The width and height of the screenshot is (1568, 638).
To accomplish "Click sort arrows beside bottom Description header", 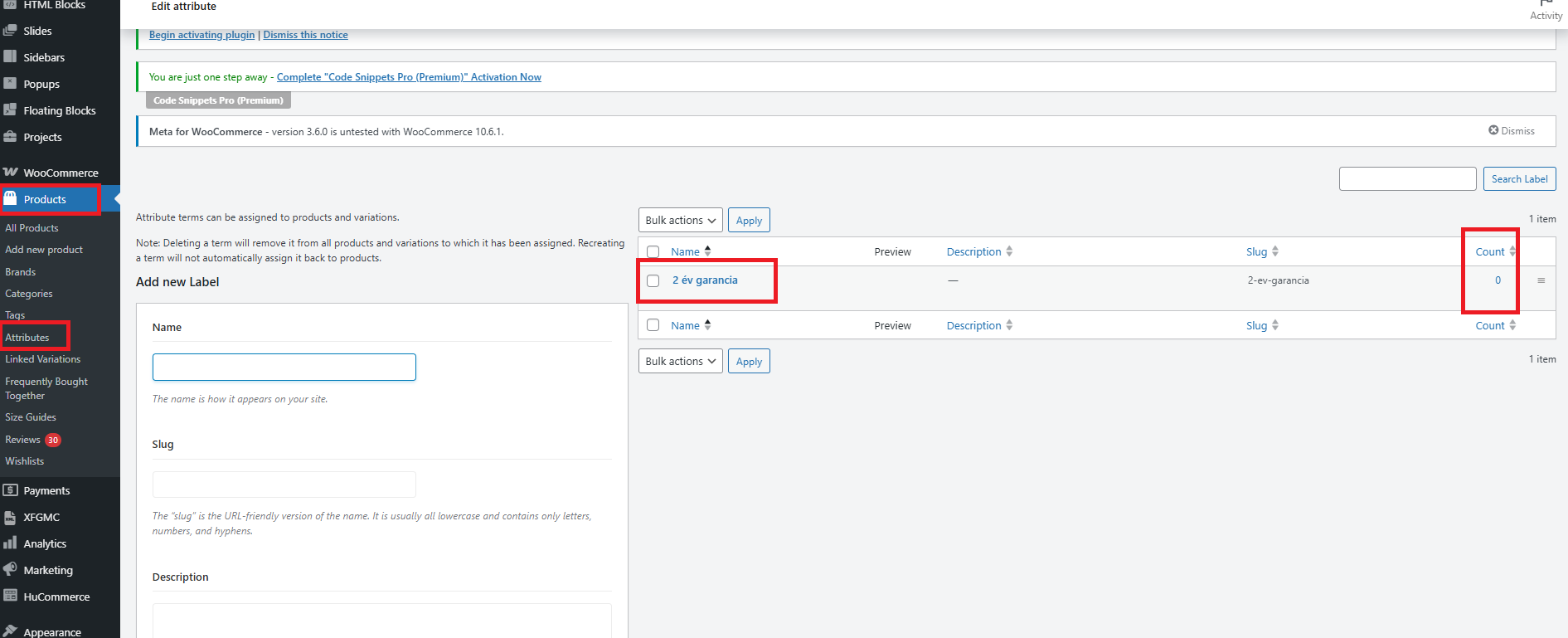I will pyautogui.click(x=1009, y=325).
